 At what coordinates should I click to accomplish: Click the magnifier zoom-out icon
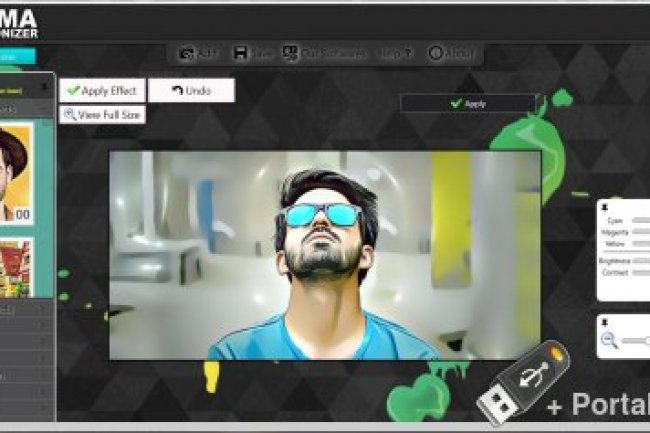pyautogui.click(x=609, y=342)
